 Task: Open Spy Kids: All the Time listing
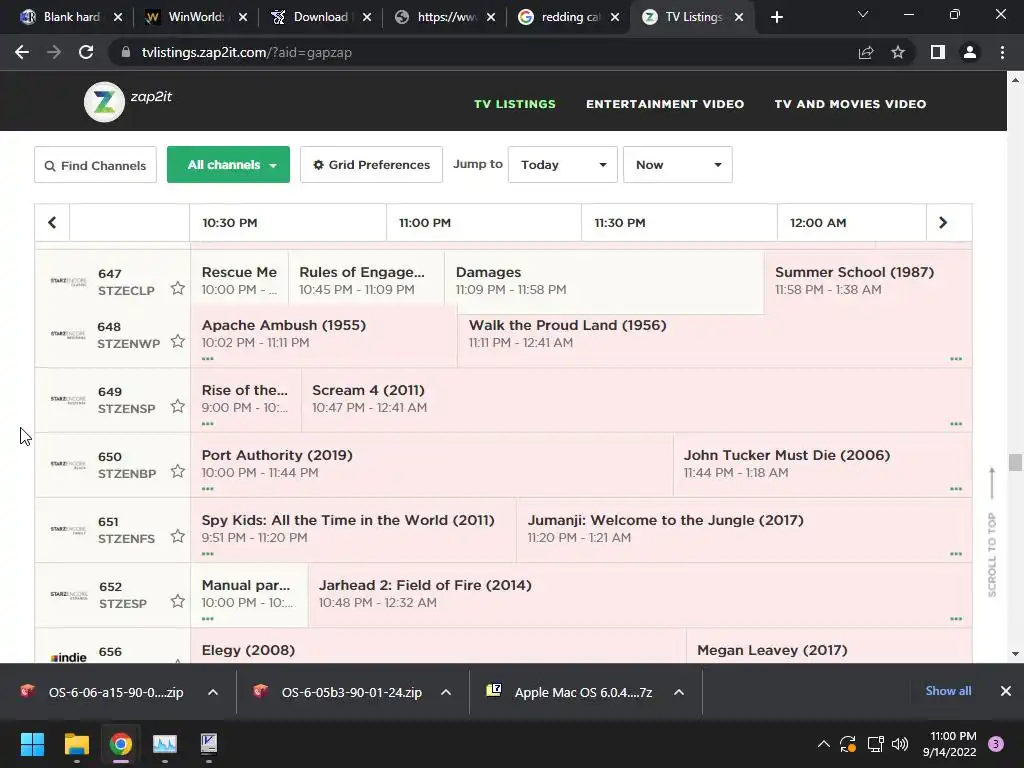[353, 530]
